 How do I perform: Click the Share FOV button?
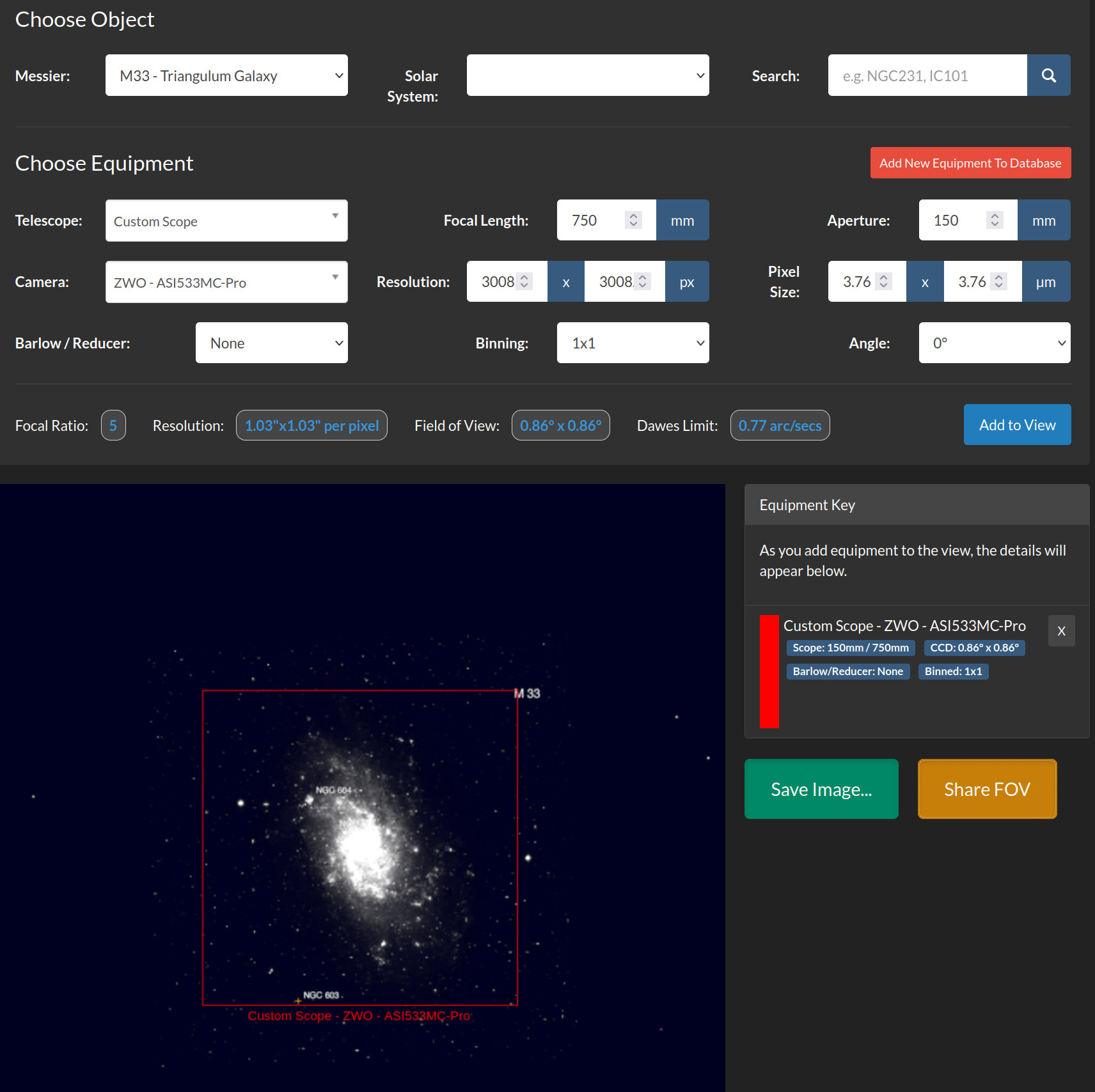[x=987, y=789]
